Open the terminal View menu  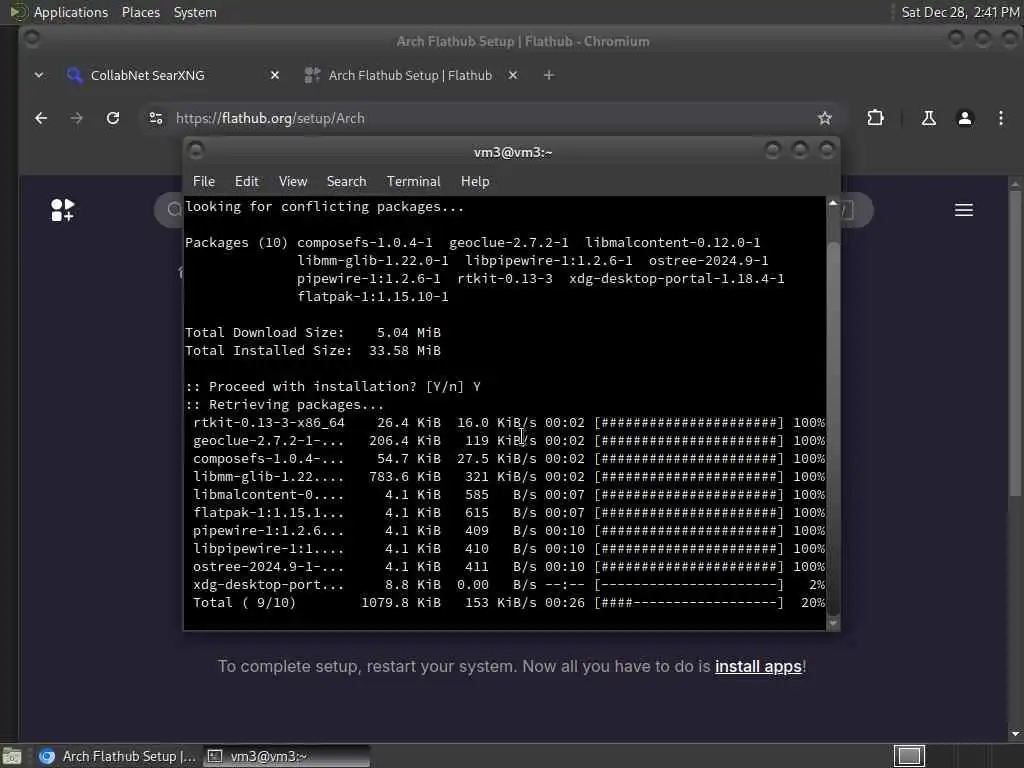tap(293, 182)
